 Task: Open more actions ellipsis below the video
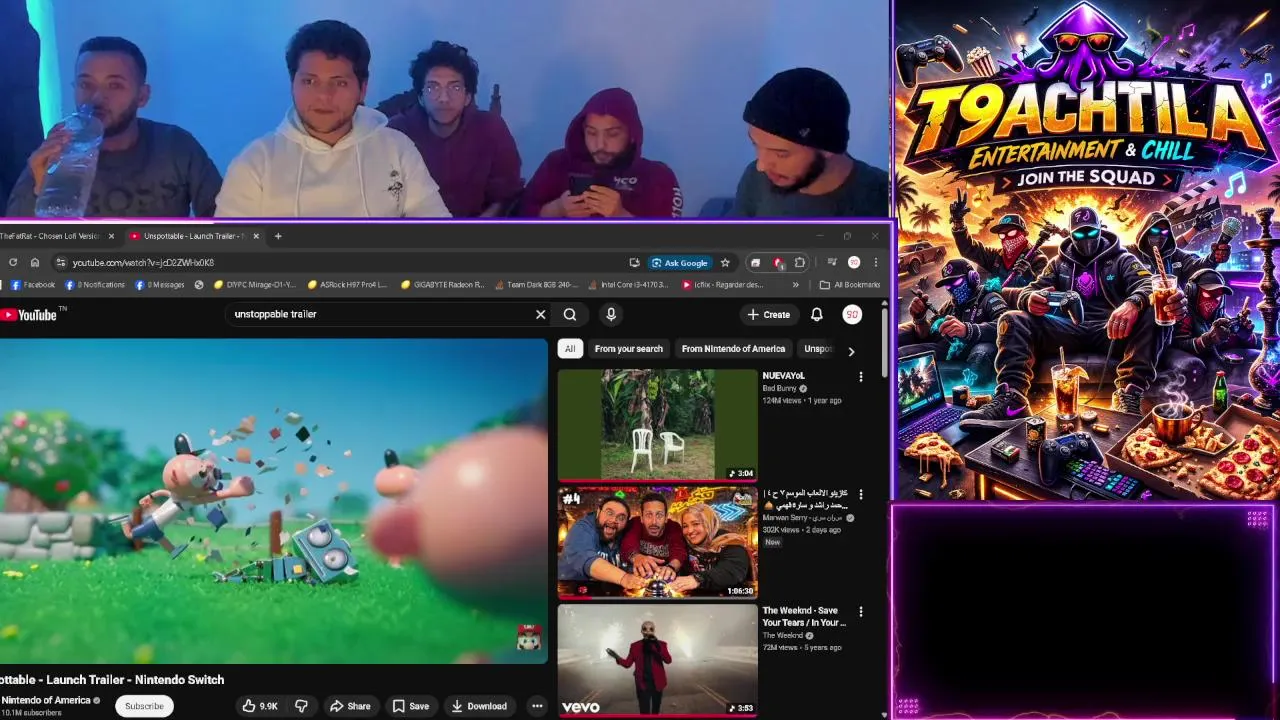coord(537,706)
